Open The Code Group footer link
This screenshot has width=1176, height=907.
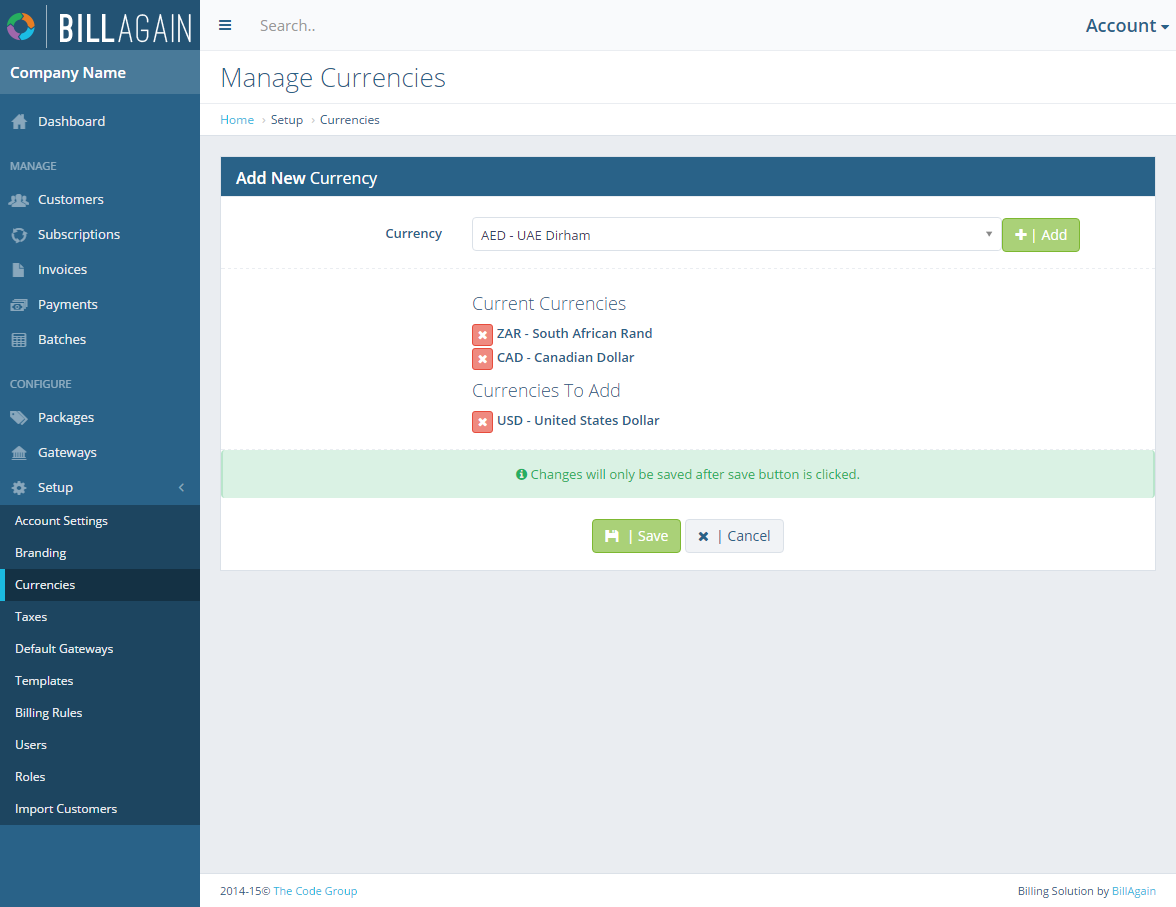(315, 891)
